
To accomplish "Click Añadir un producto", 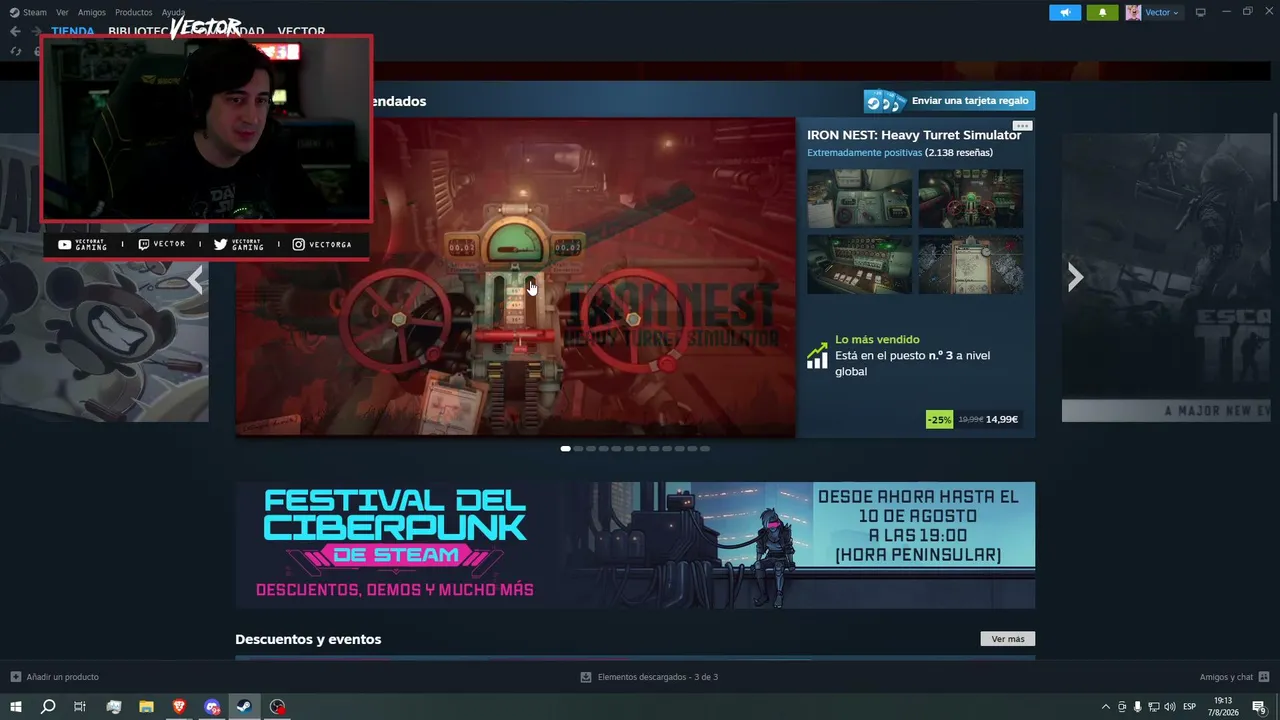I will coord(62,677).
